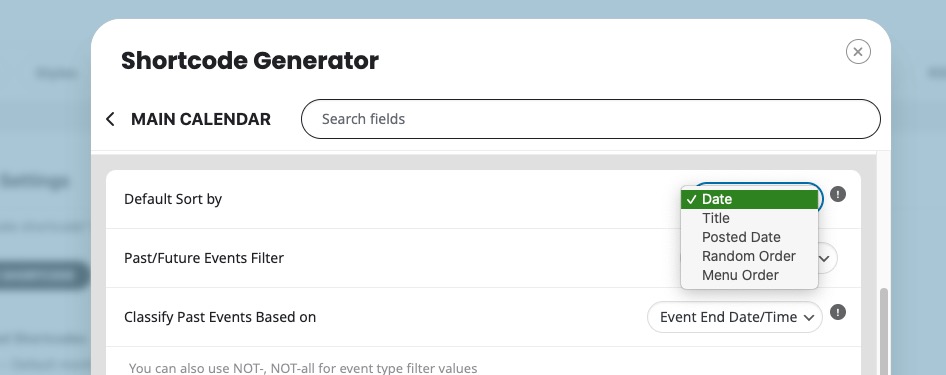The width and height of the screenshot is (946, 375).
Task: Select Date option in sort dropdown
Action: (x=749, y=199)
